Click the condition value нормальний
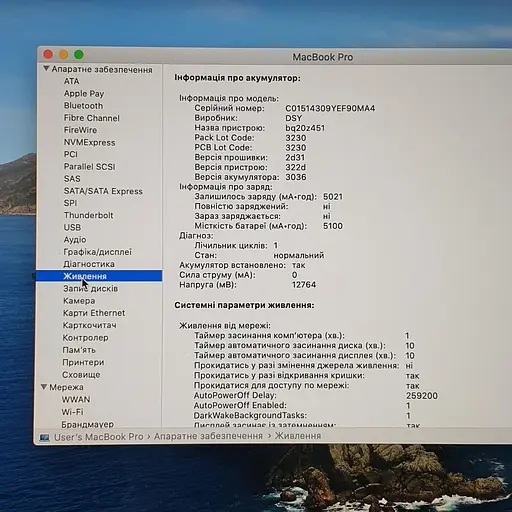Viewport: 512px width, 512px height. [x=299, y=255]
